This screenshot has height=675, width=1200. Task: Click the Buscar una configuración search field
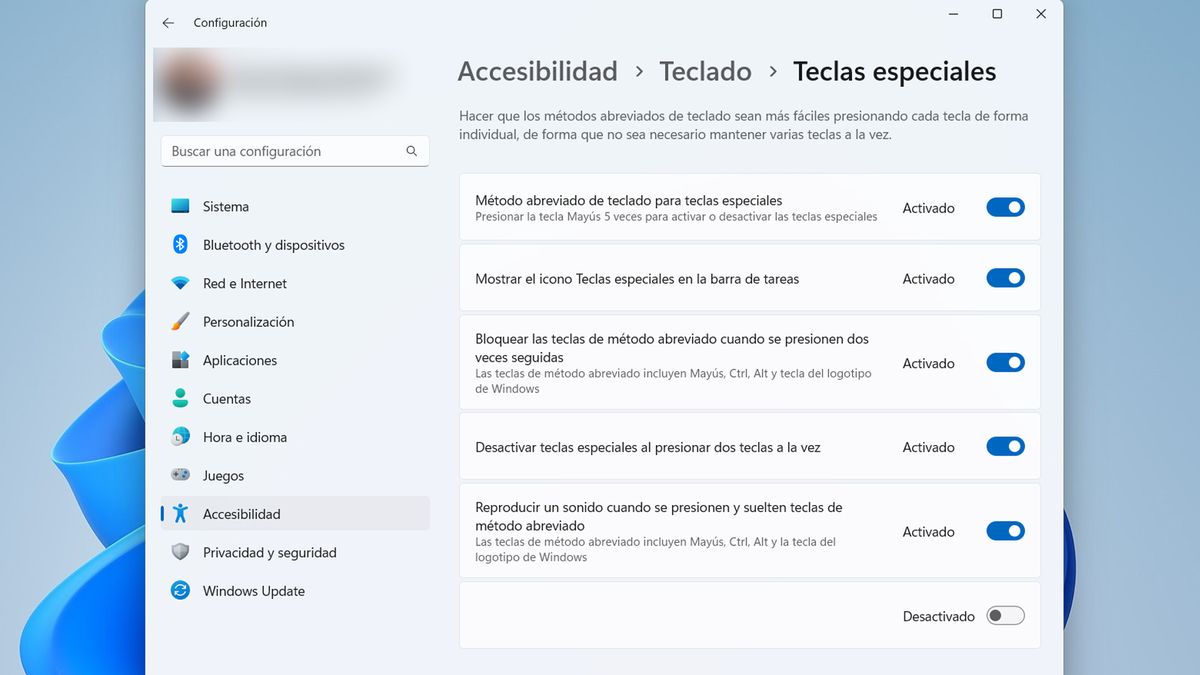[x=295, y=150]
